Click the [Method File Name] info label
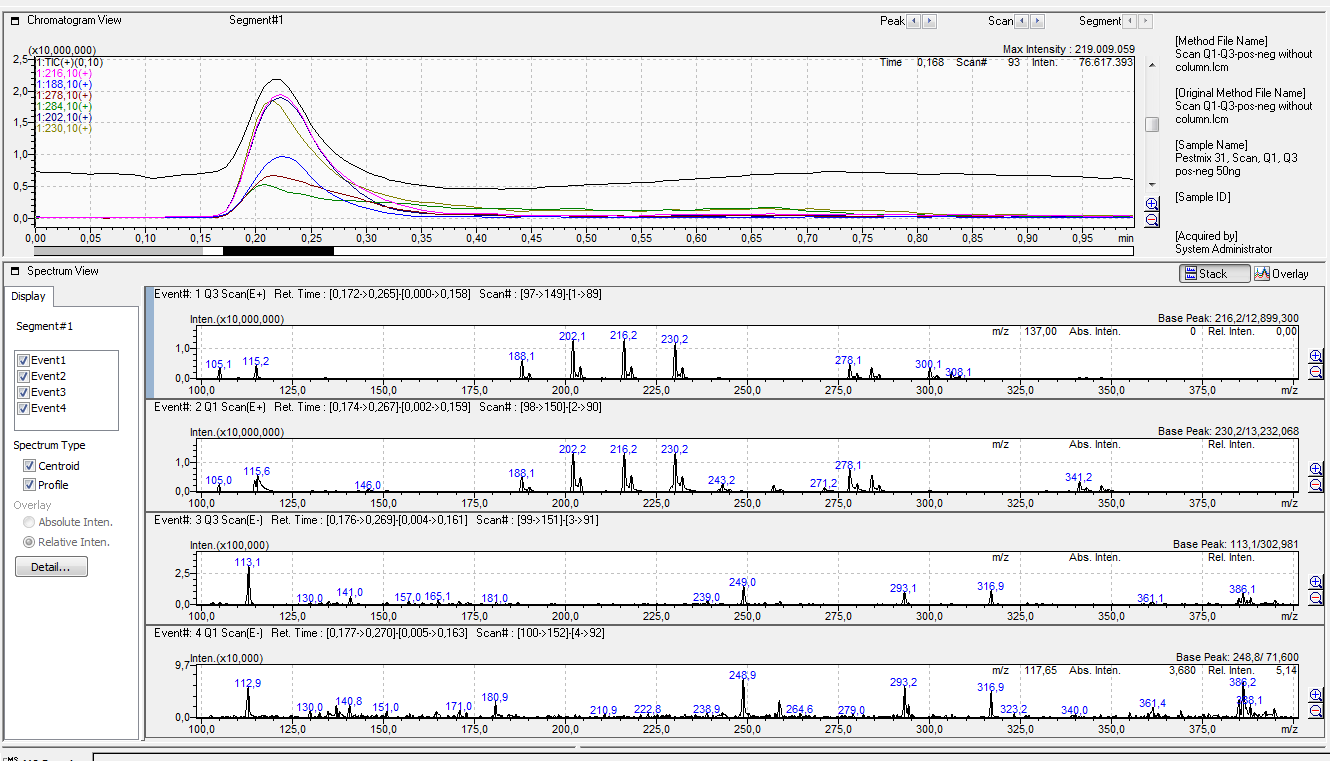 click(1222, 41)
